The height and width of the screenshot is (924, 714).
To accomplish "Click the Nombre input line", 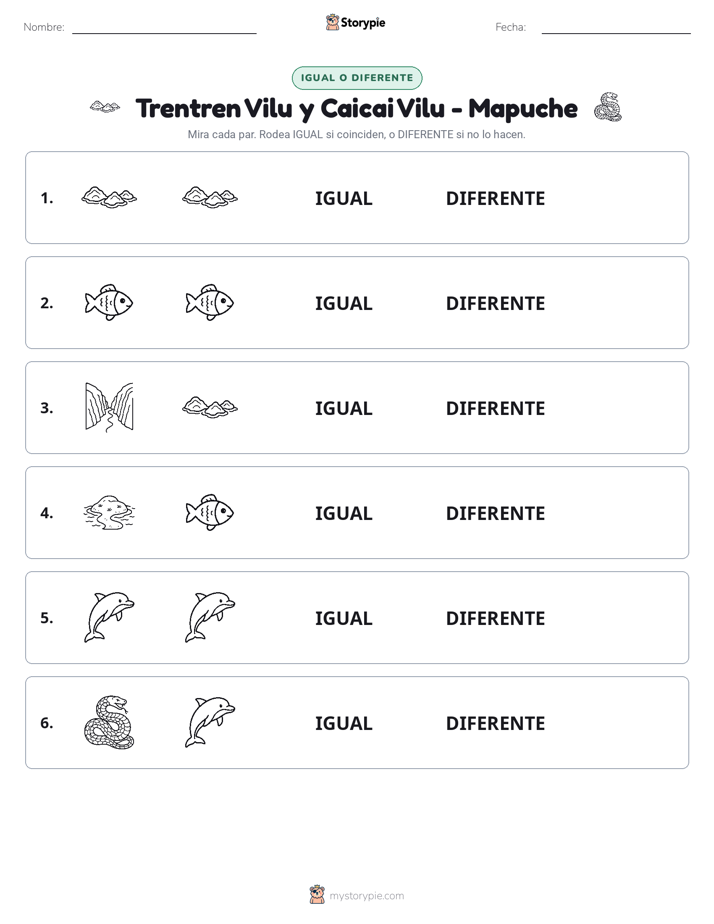I will click(164, 27).
